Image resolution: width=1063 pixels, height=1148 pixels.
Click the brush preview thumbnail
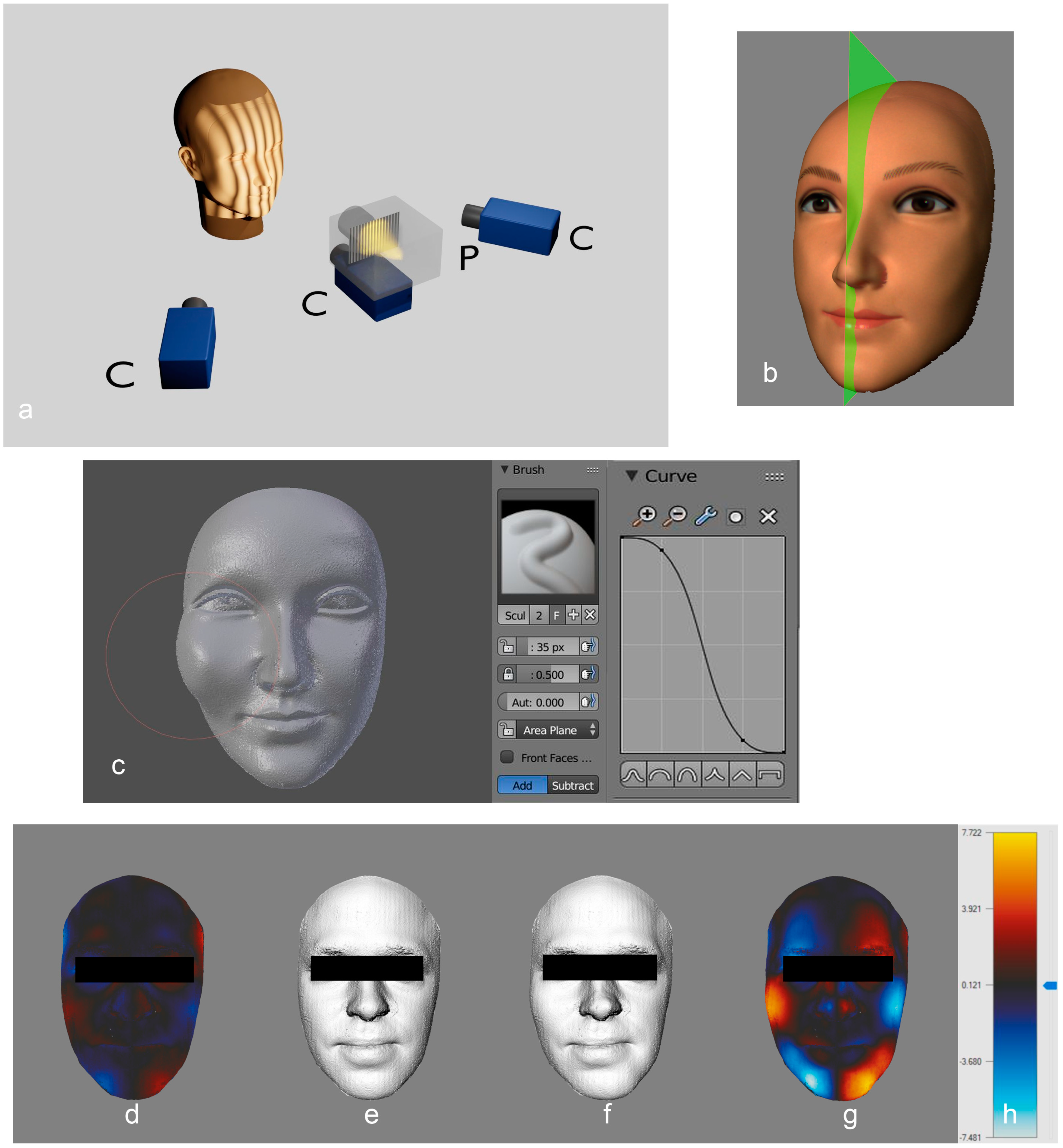pos(547,546)
